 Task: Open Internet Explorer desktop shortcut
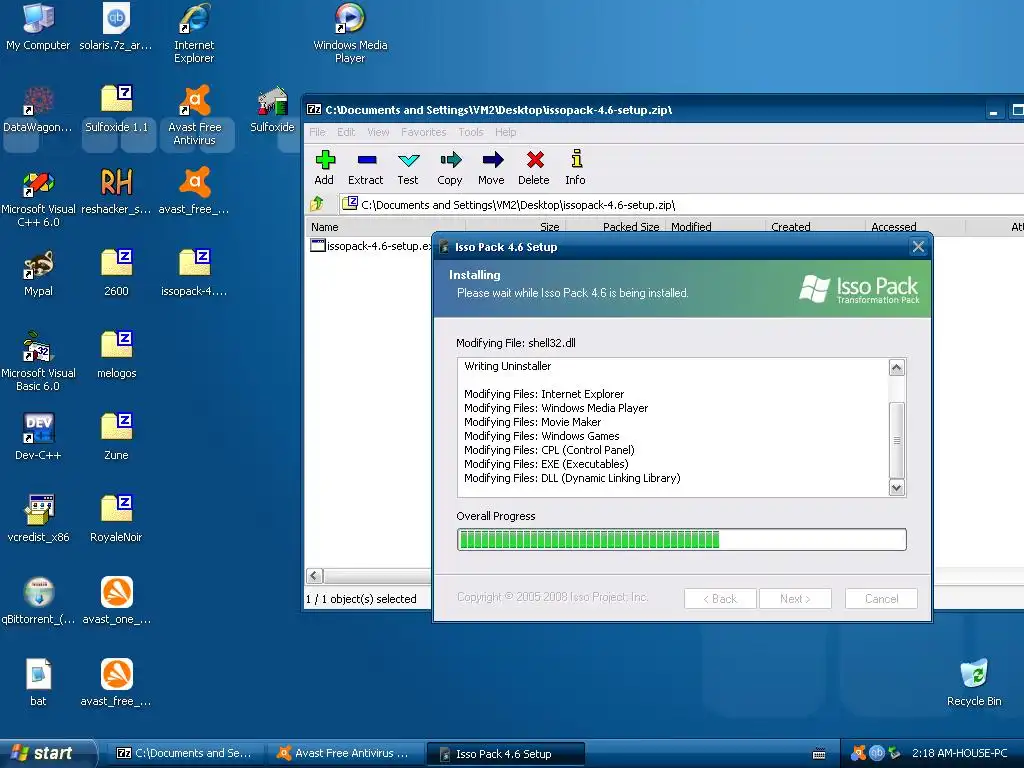[x=194, y=34]
